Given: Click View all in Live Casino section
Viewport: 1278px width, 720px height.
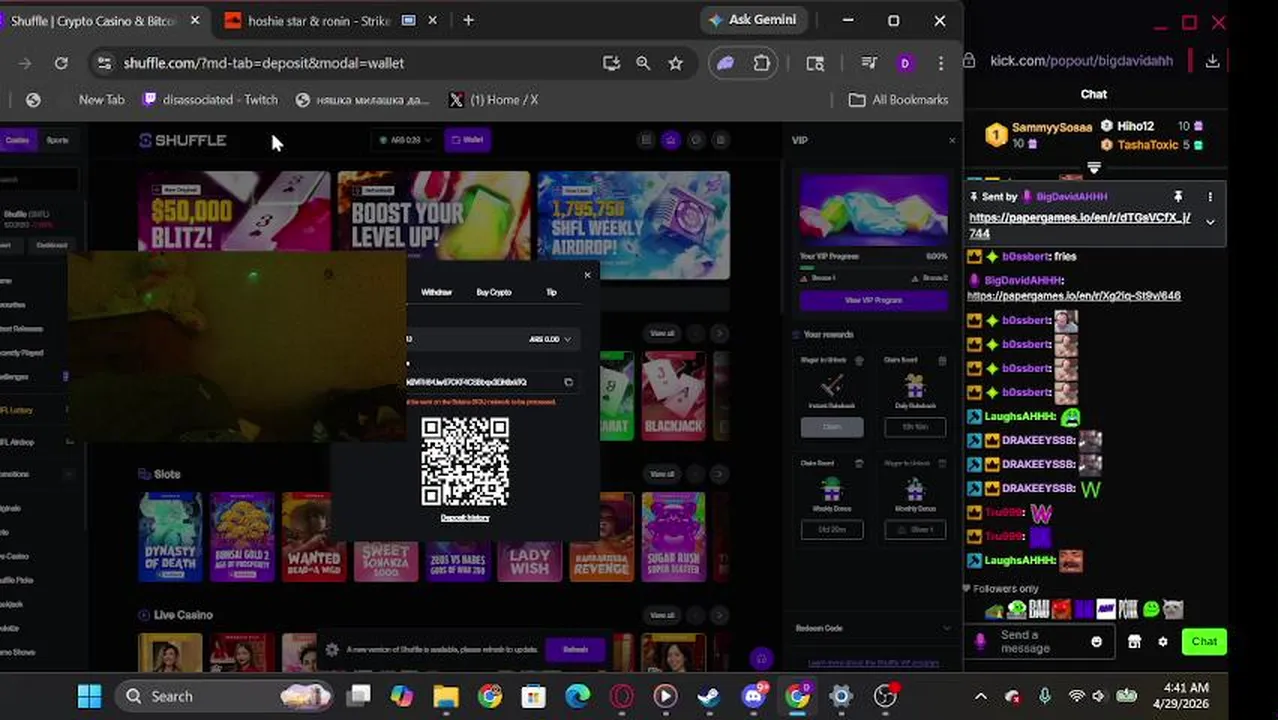Looking at the screenshot, I should point(662,615).
